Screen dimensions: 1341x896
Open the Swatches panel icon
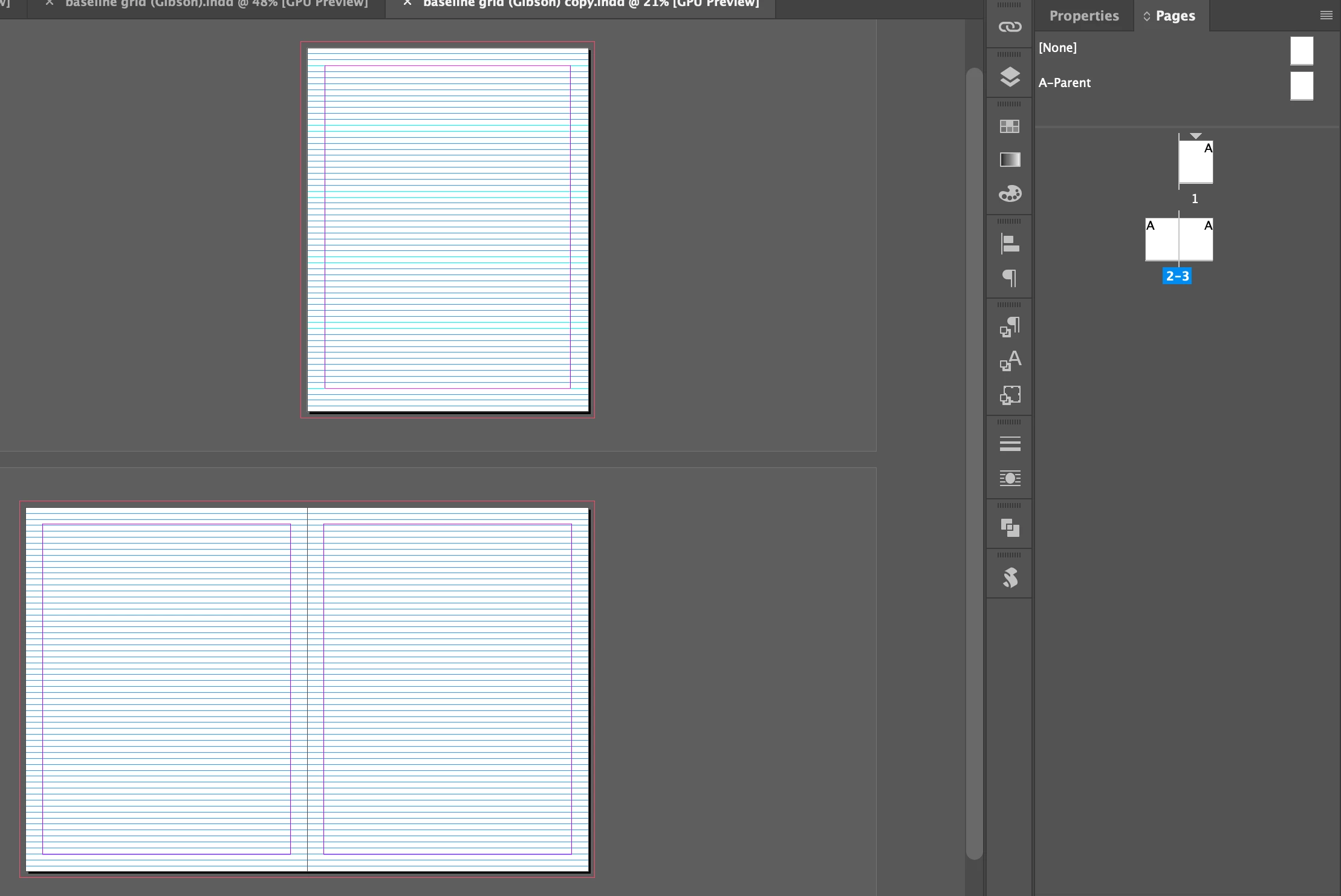(1010, 126)
